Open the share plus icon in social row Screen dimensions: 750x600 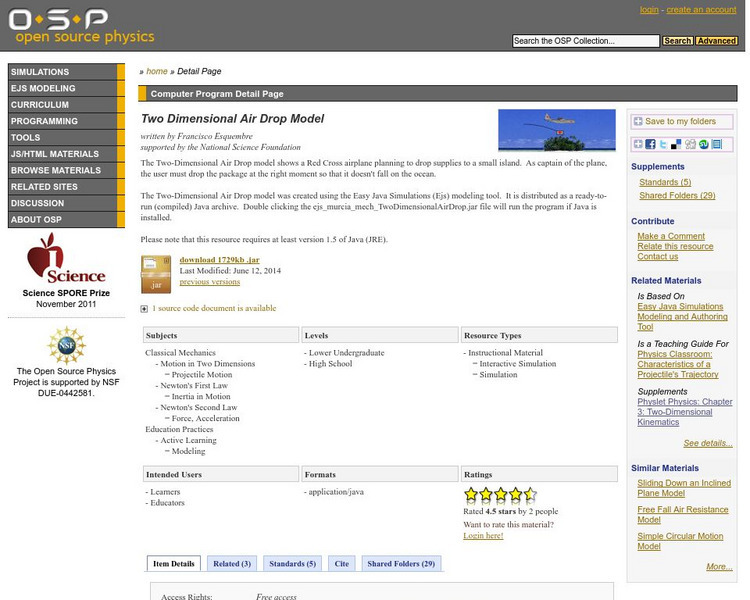click(x=638, y=144)
